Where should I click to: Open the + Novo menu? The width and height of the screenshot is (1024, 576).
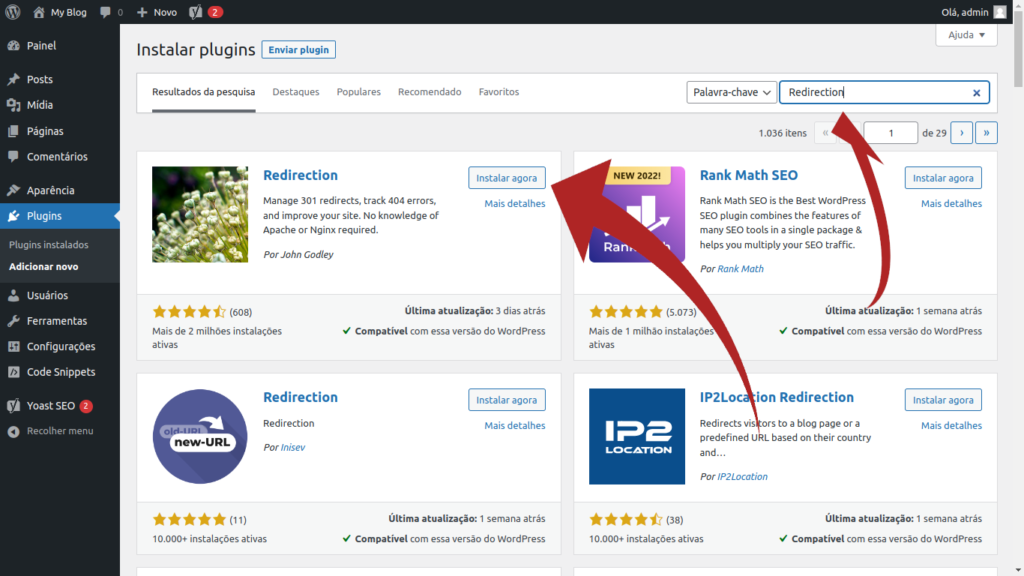(x=156, y=13)
